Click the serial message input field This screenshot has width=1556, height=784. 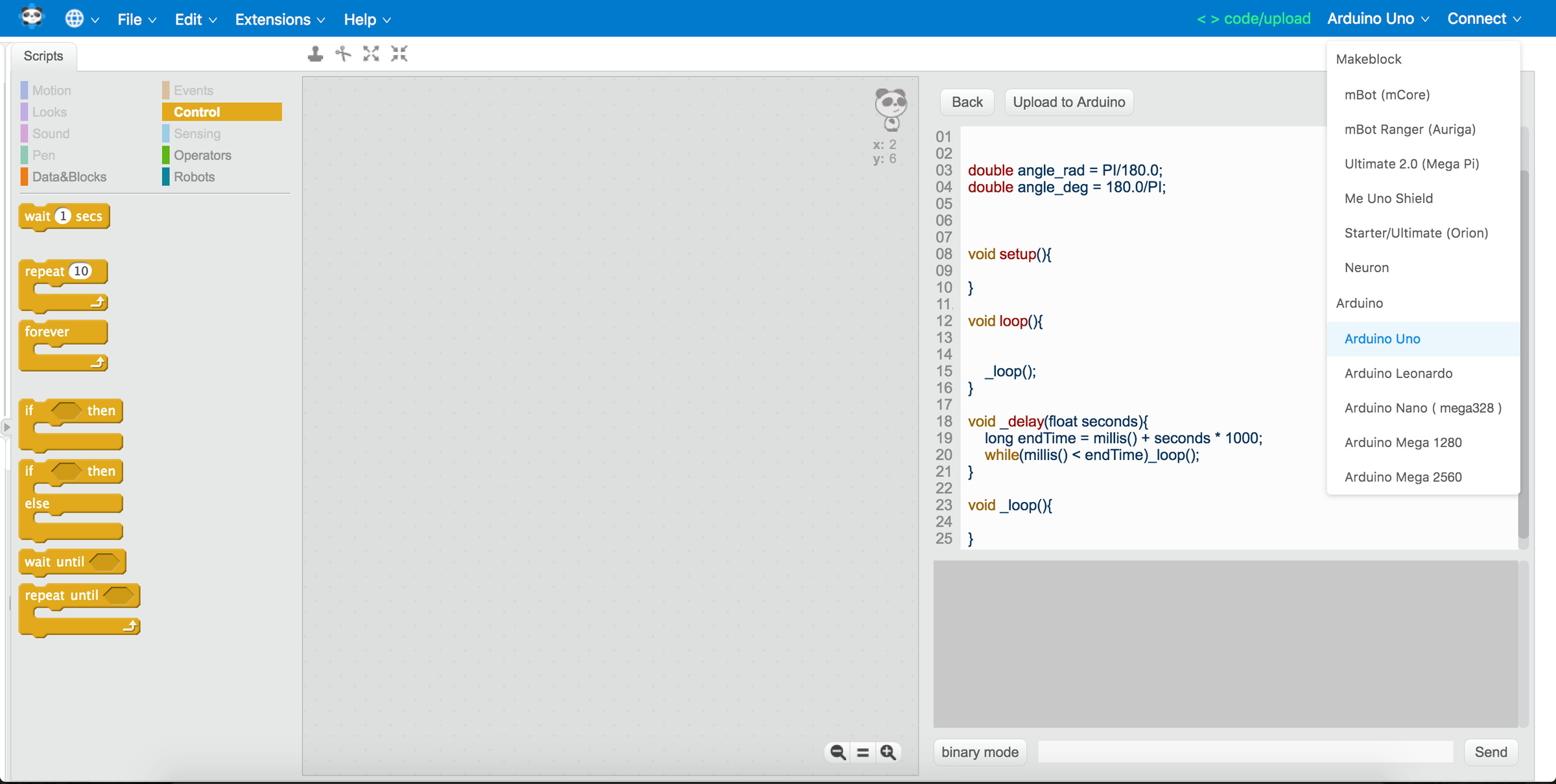tap(1245, 752)
